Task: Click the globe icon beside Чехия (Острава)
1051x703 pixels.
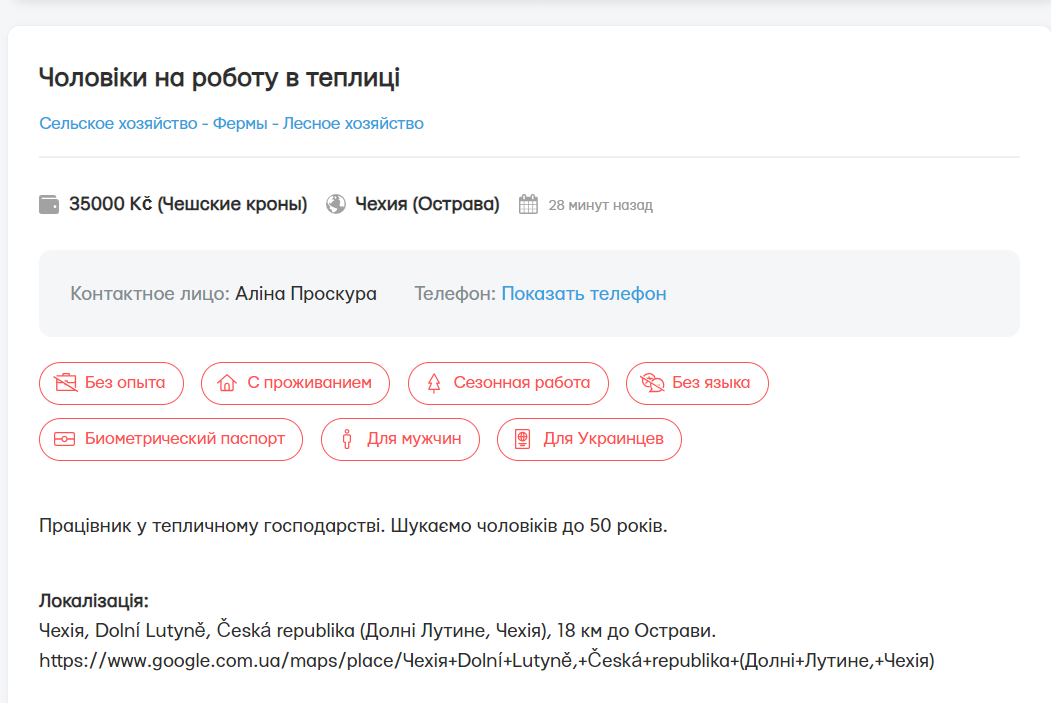Action: pos(335,203)
